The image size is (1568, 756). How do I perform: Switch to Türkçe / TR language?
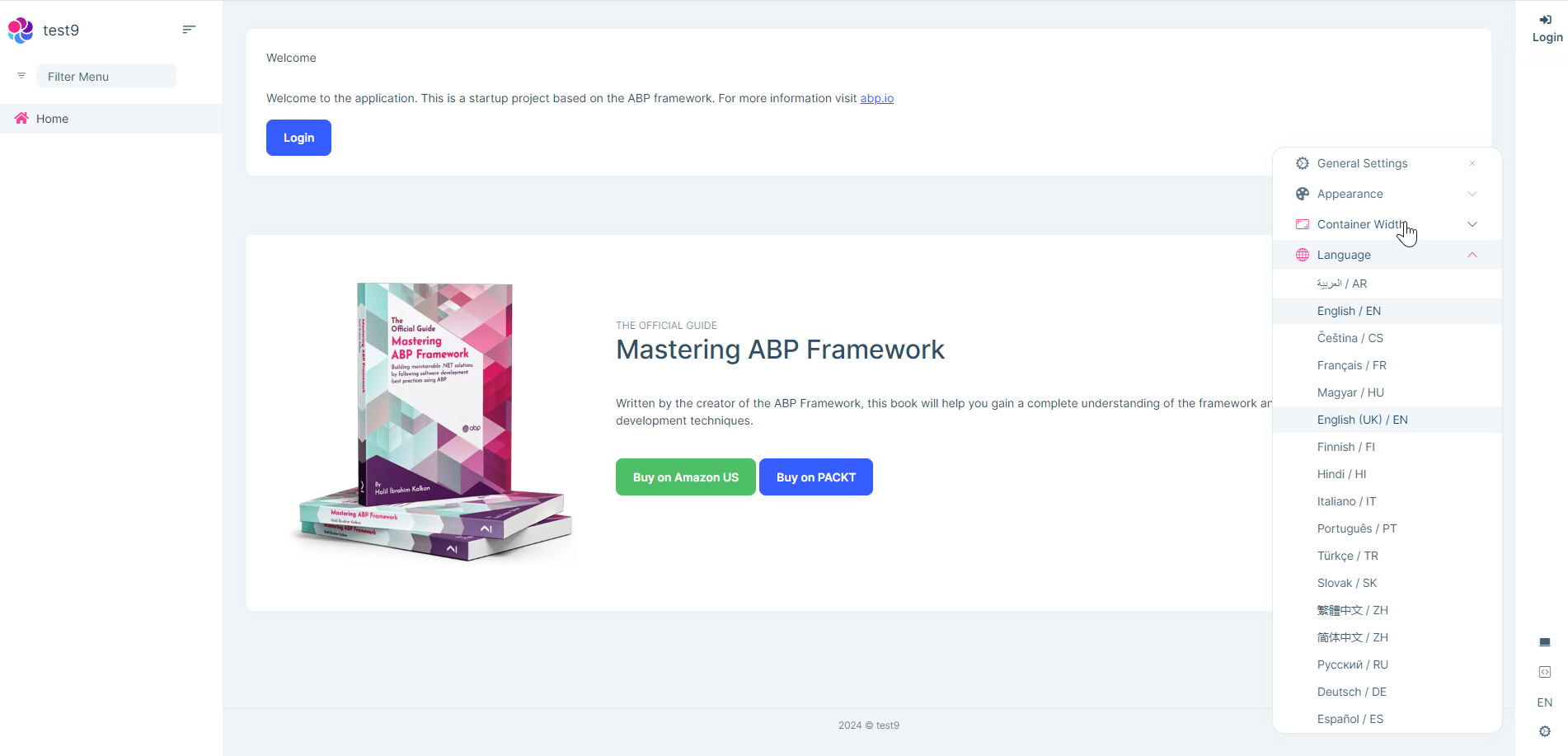tap(1387, 556)
